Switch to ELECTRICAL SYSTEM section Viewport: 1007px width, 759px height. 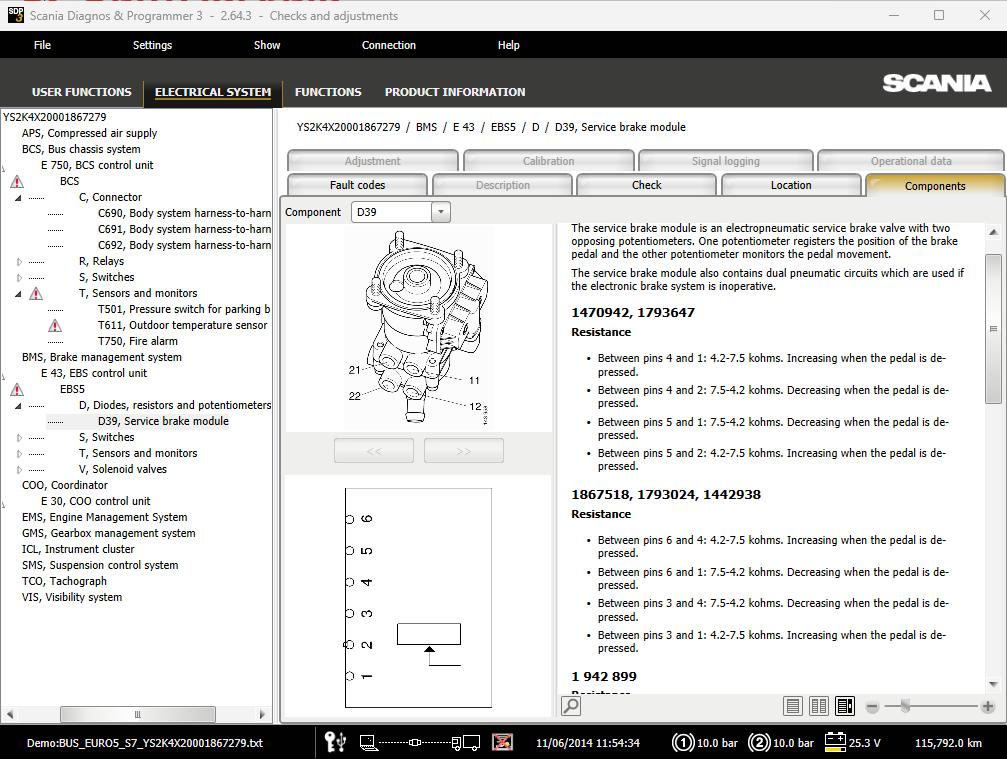[213, 92]
